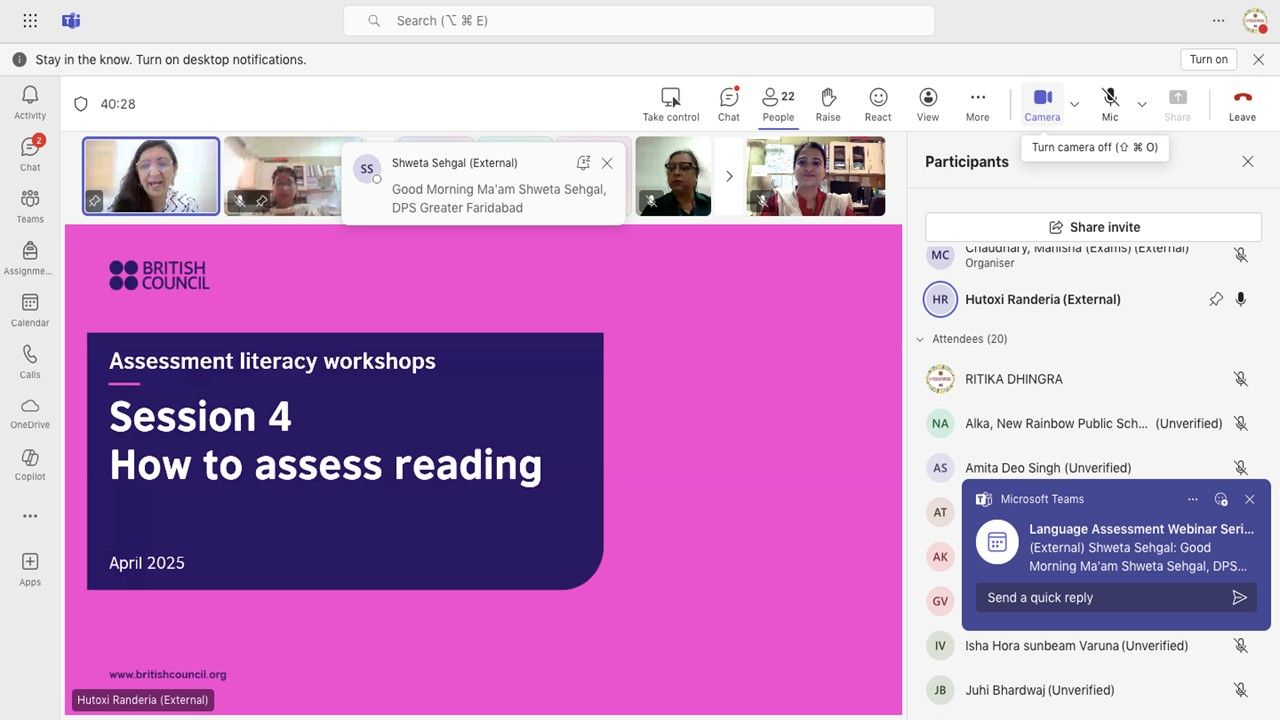This screenshot has width=1280, height=720.
Task: Open Calendar in the left sidebar
Action: (x=30, y=310)
